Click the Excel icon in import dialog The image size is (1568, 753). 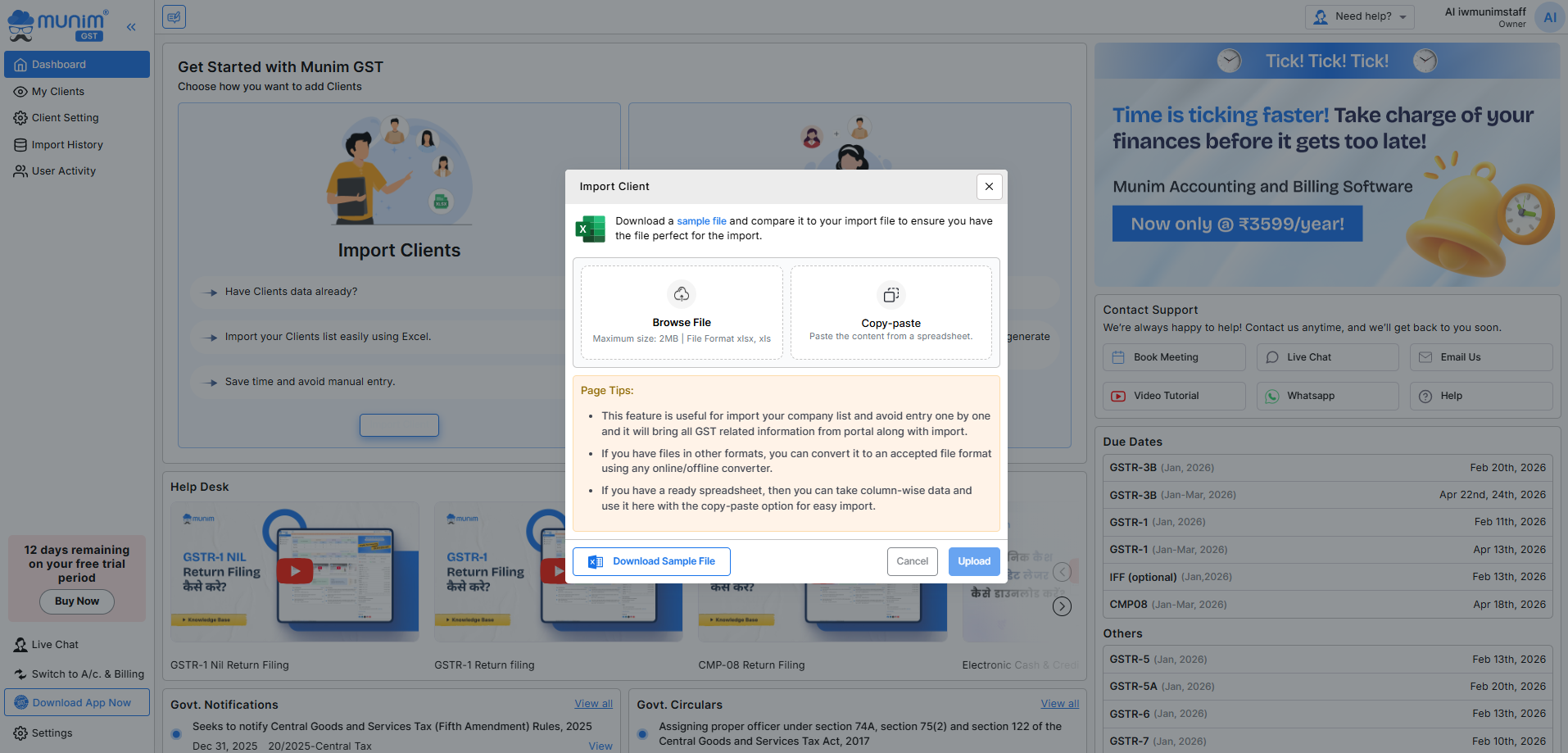(x=590, y=229)
